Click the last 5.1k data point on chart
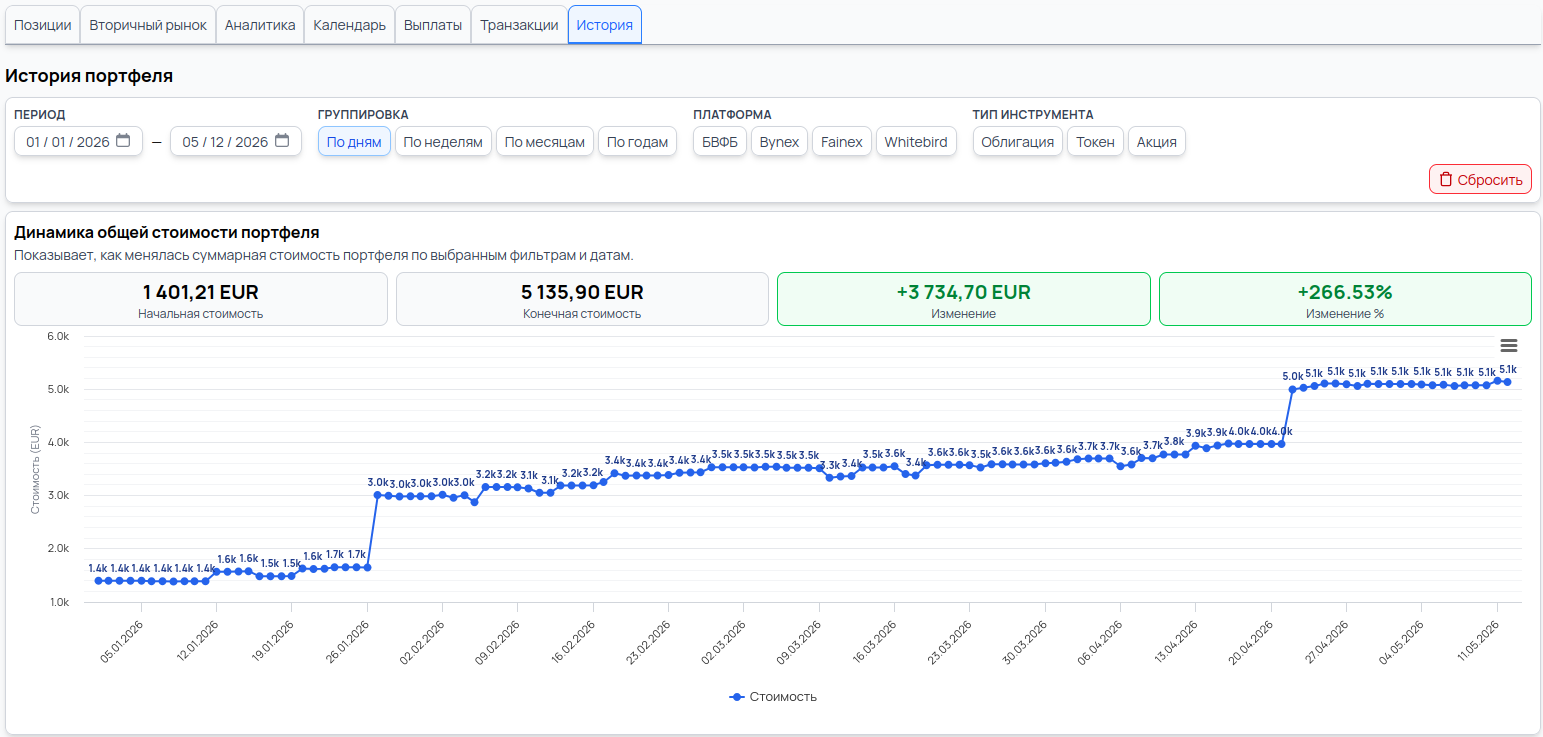 pyautogui.click(x=1507, y=381)
